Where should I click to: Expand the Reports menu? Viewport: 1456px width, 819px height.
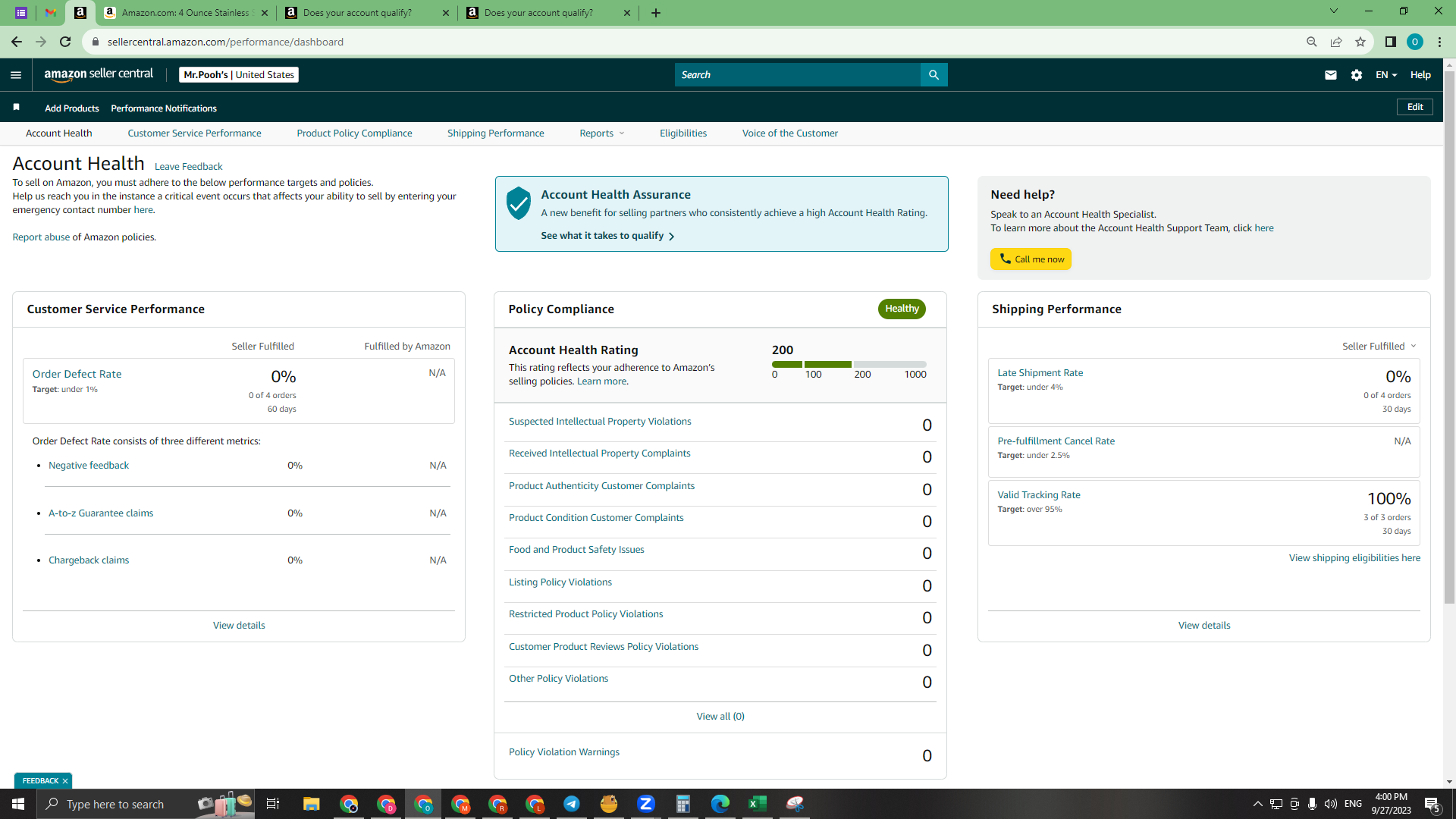pos(602,133)
